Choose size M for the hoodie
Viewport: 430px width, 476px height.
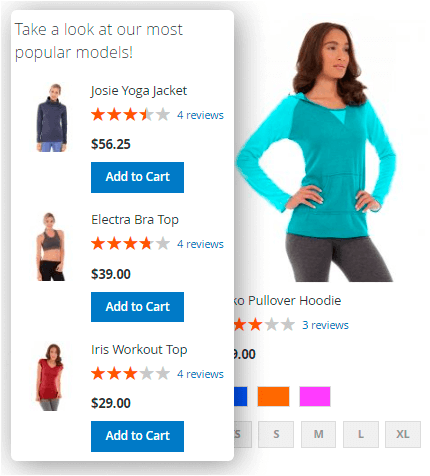point(318,434)
